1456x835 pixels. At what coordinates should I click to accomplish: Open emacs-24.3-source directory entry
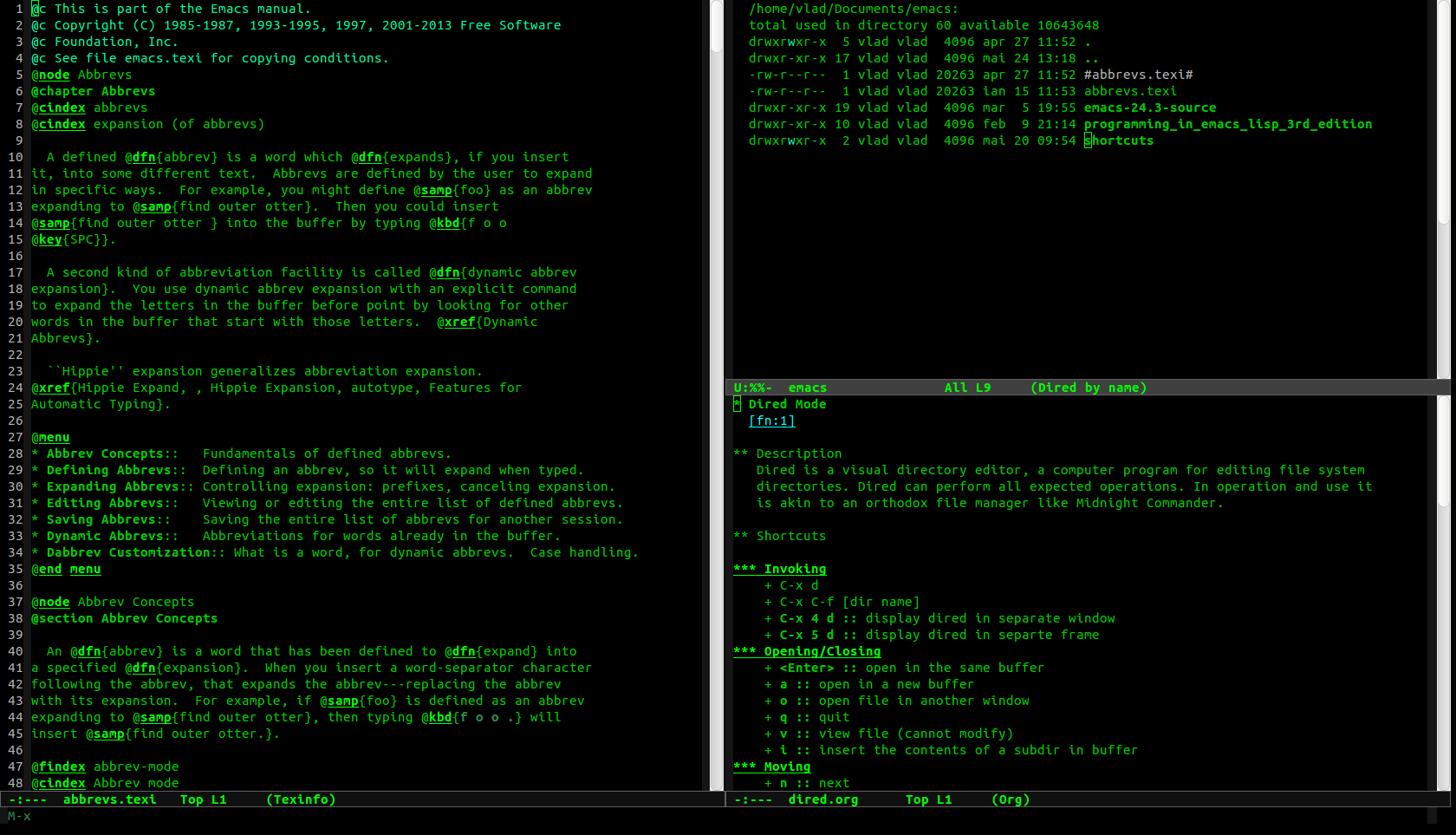(1150, 108)
